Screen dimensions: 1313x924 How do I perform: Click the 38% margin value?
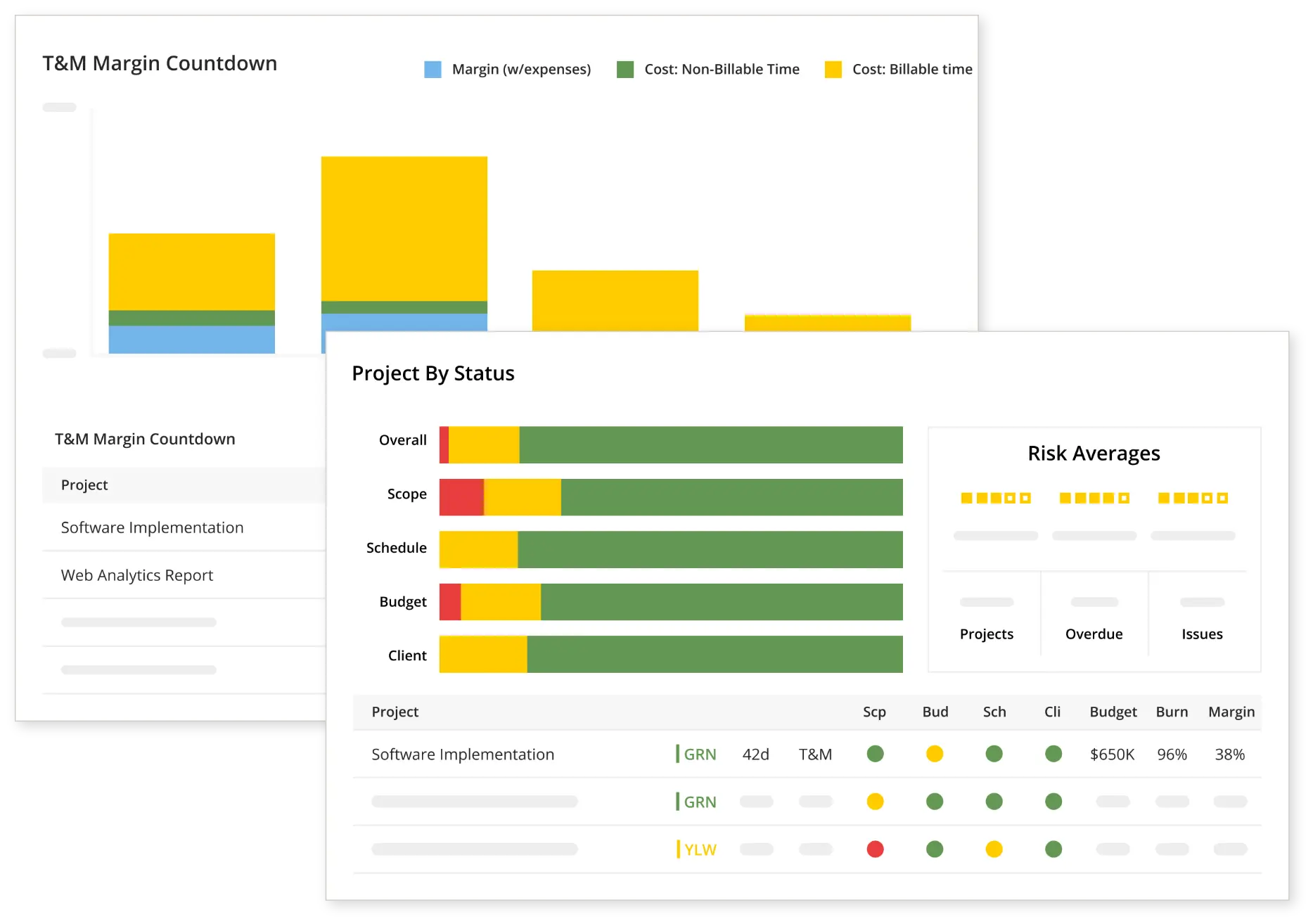click(x=1230, y=755)
